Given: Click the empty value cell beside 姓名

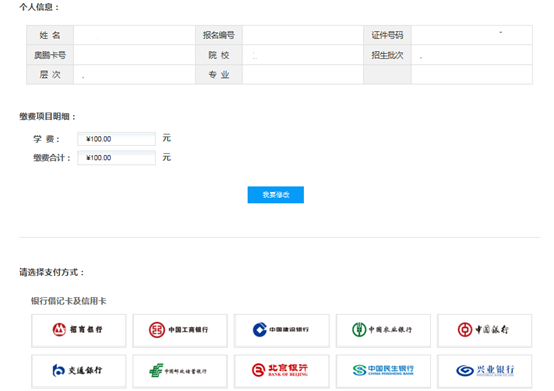Looking at the screenshot, I should [x=134, y=35].
